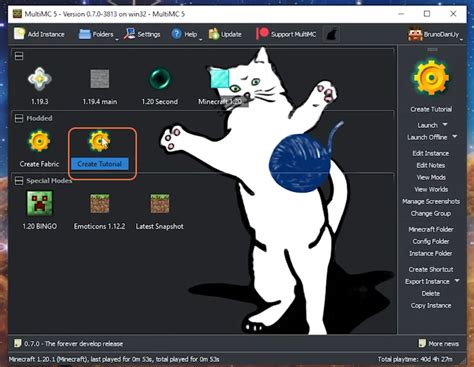Click the large gear instance icon in sidebar
474x367 pixels.
coord(431,78)
